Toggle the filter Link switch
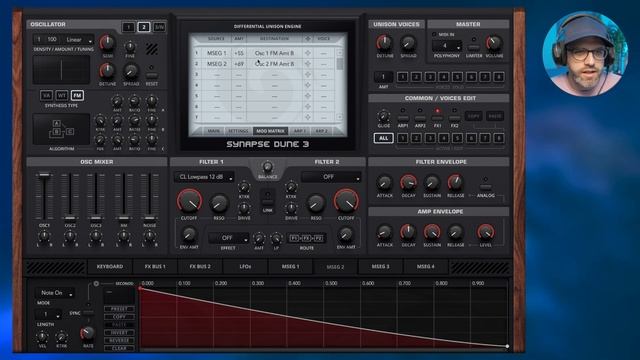Viewport: 640px width, 360px height. pyautogui.click(x=268, y=202)
